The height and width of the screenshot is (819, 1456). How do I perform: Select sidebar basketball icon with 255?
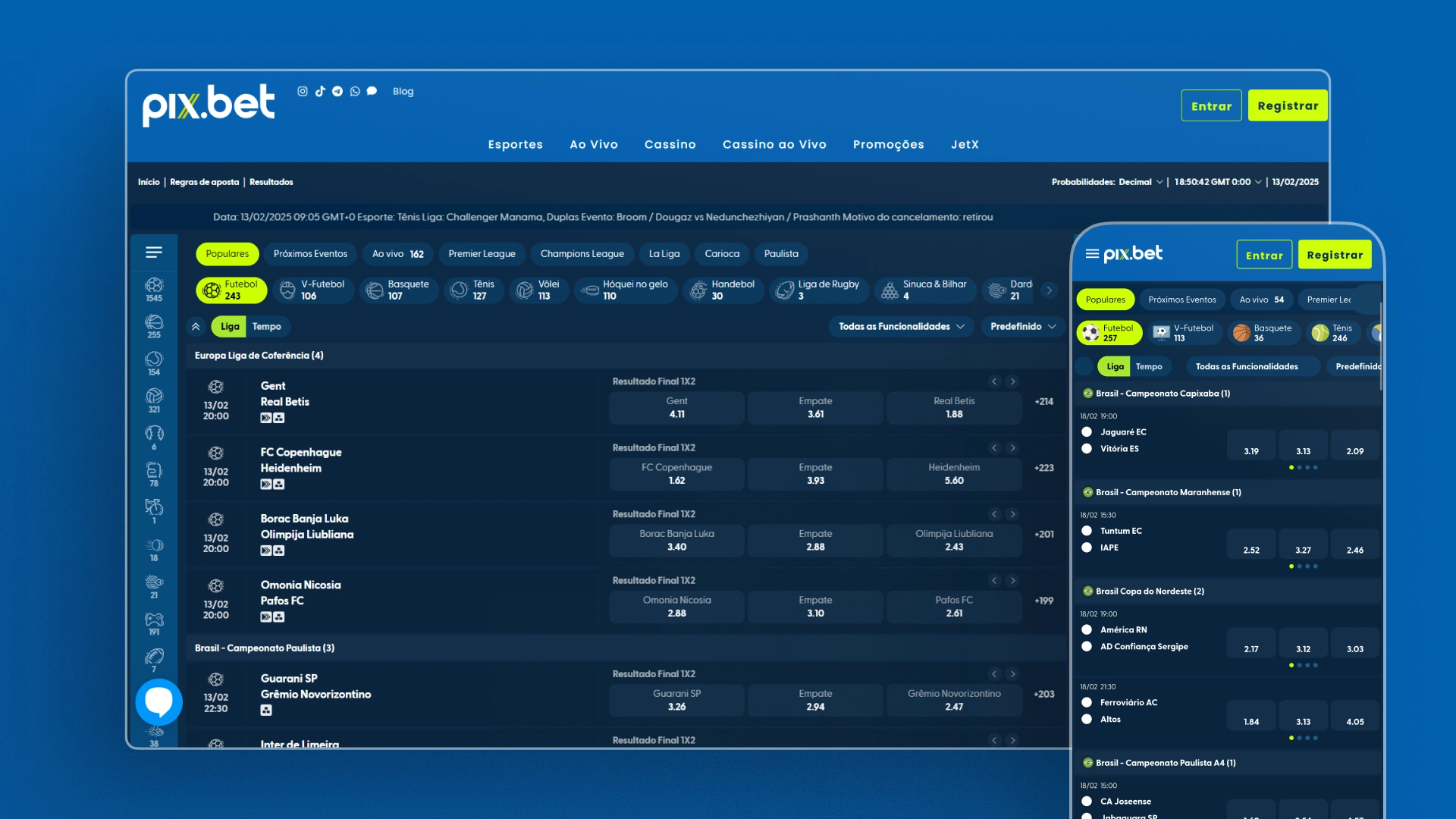tap(154, 327)
